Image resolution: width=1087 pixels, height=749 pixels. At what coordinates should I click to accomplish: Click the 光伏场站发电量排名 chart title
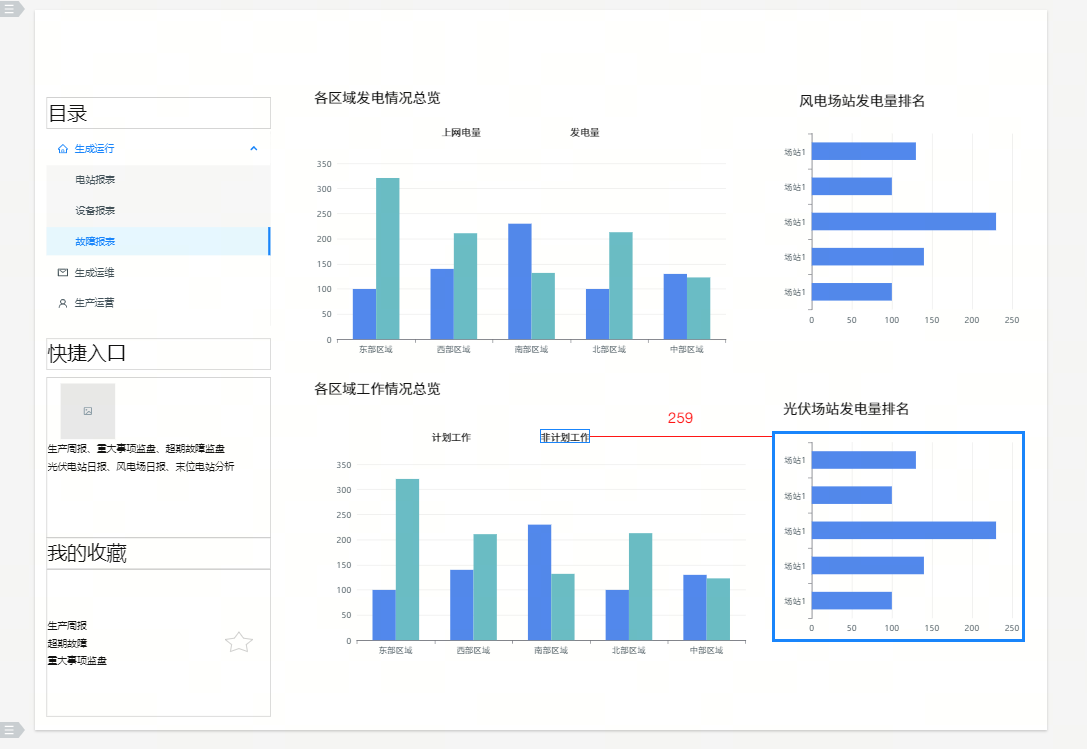point(846,409)
